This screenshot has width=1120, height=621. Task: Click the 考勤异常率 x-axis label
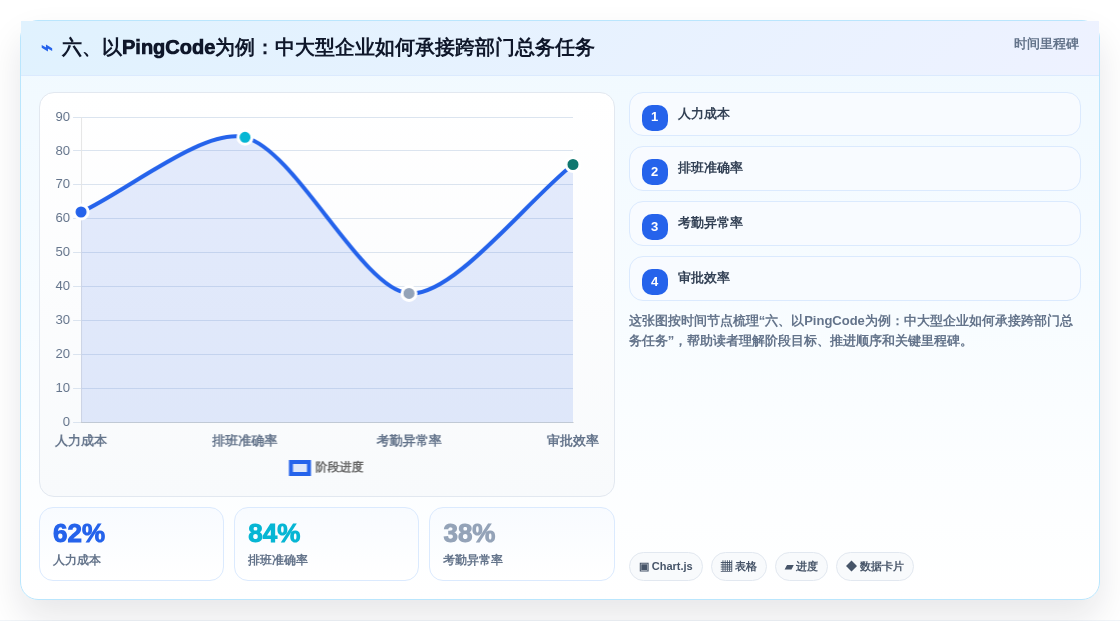pyautogui.click(x=409, y=441)
